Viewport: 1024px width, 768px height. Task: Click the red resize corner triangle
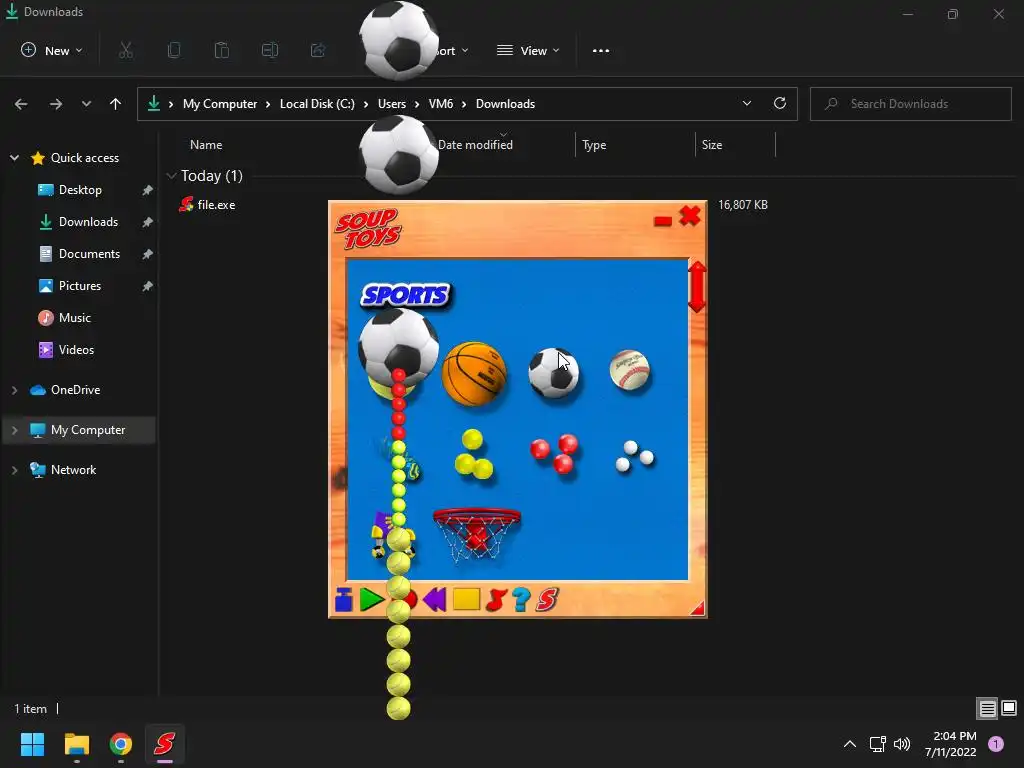point(697,608)
